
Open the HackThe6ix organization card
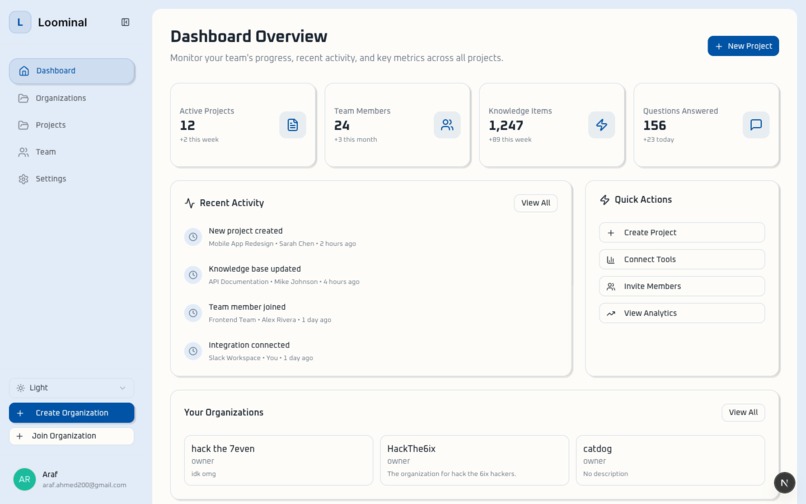(474, 460)
